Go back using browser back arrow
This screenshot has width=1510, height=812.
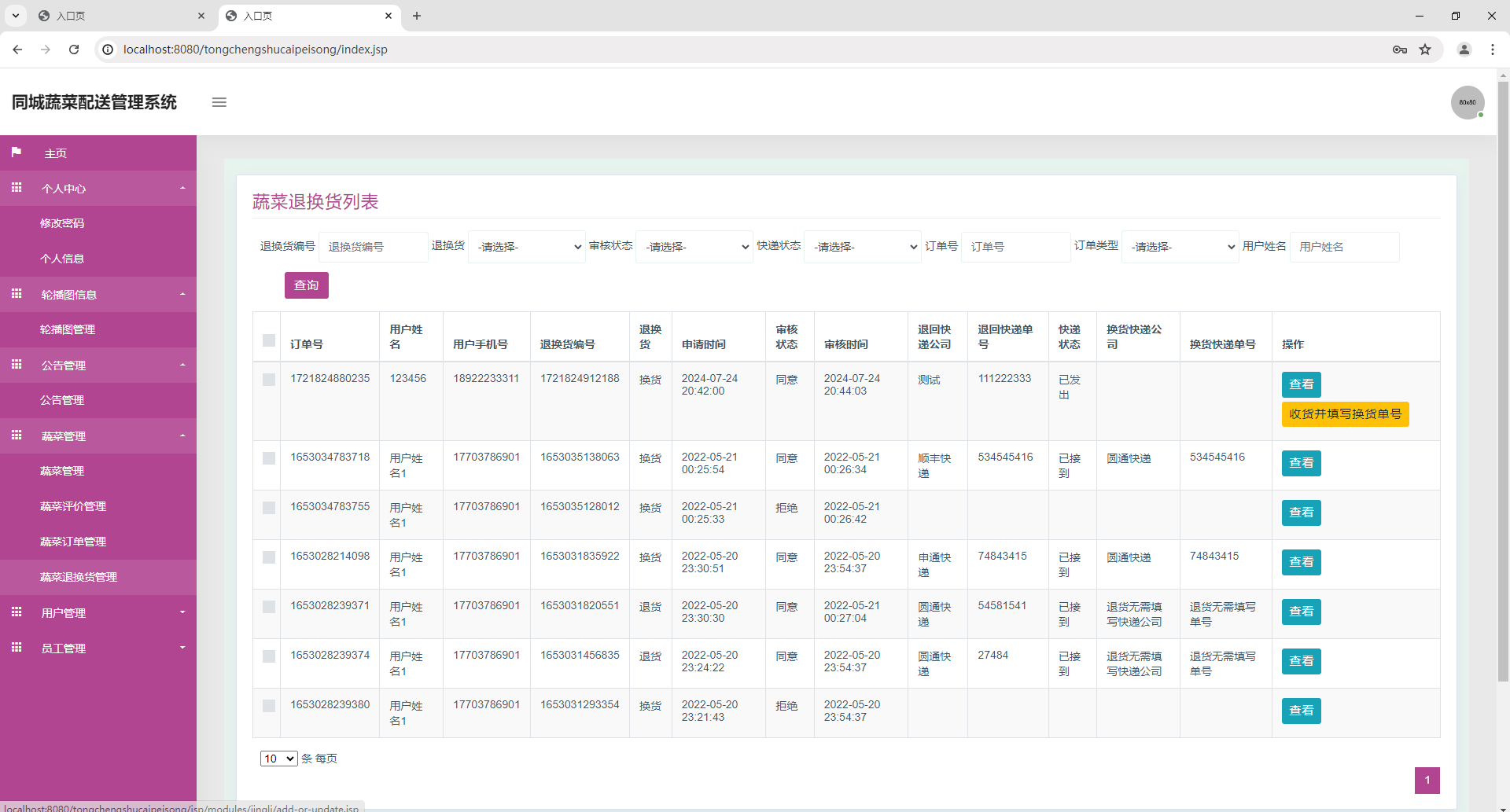pyautogui.click(x=17, y=50)
